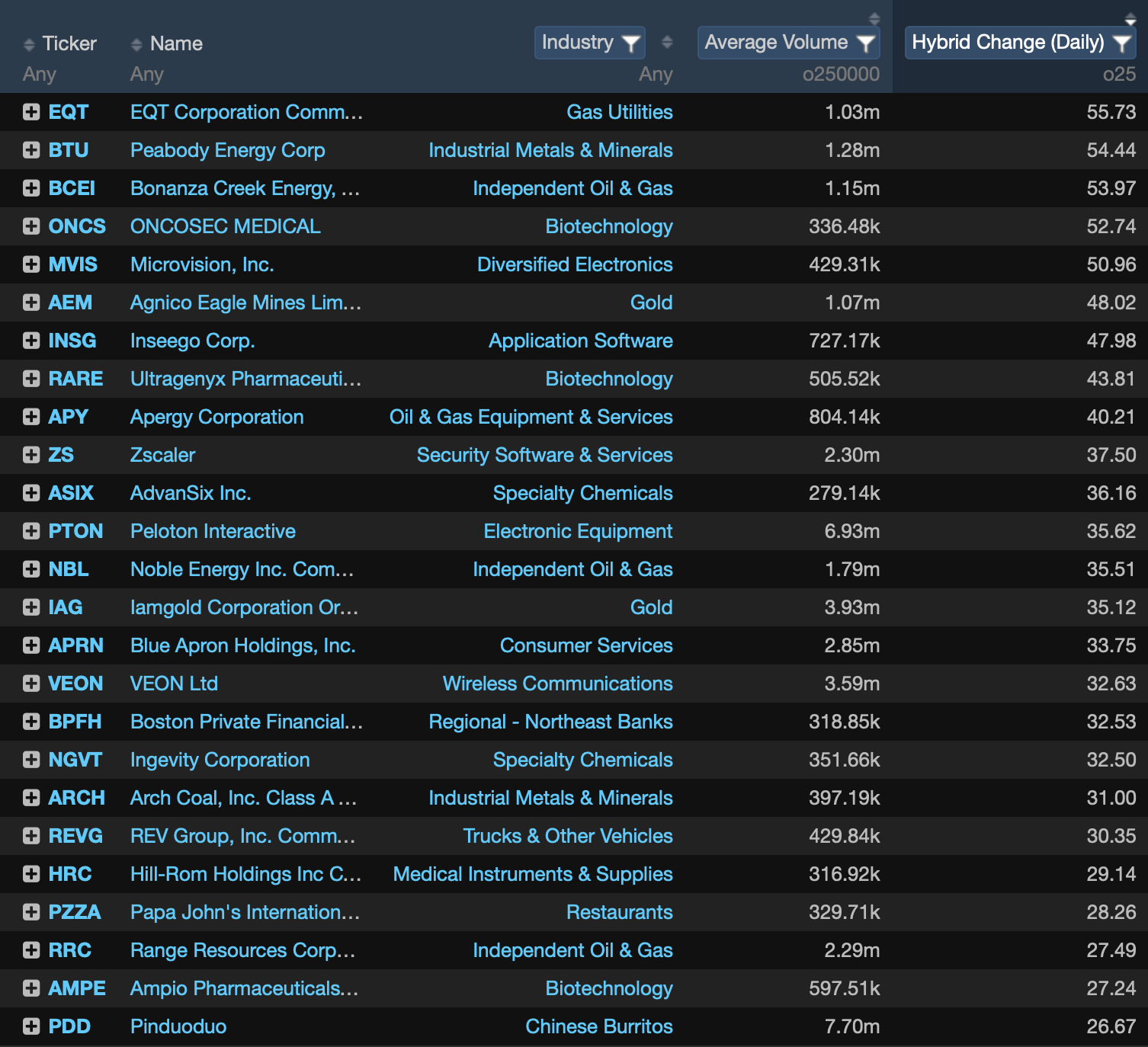Edit the Average Volume filter o250000
Image resolution: width=1148 pixels, height=1047 pixels.
[x=841, y=74]
